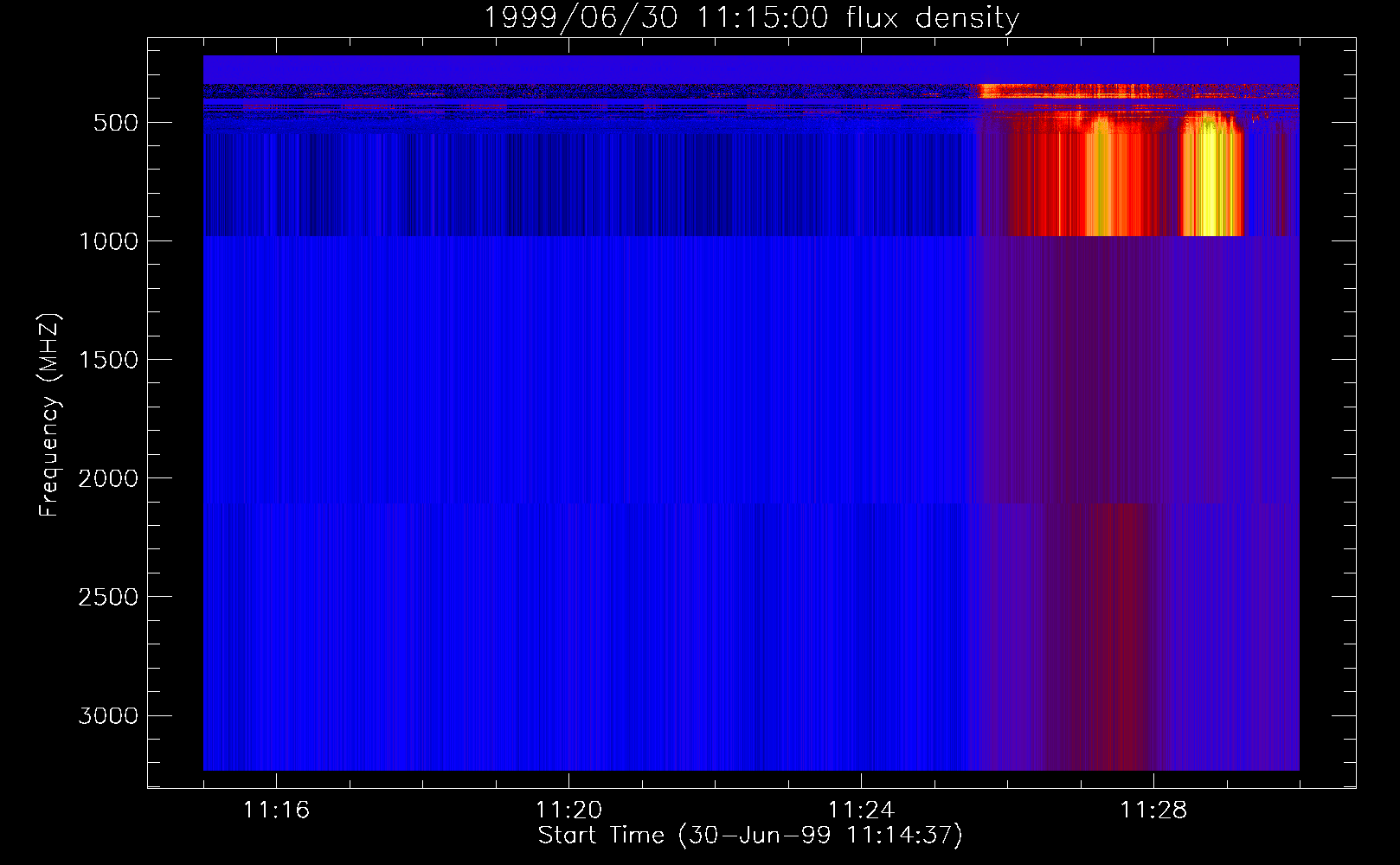
Task: Click the 11:28 time tick label
Action: [x=1153, y=811]
